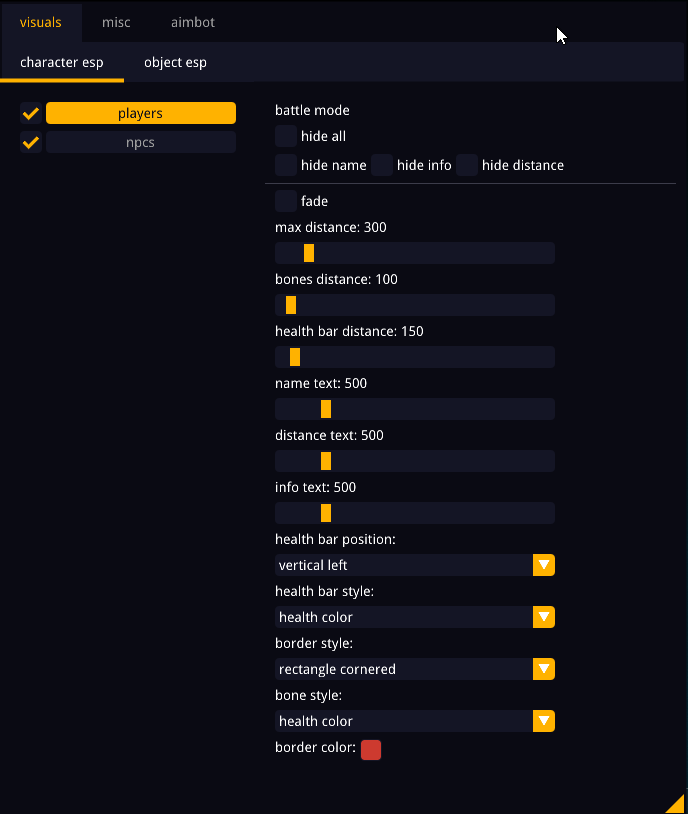Open the rectangle cornered border dropdown

pyautogui.click(x=404, y=669)
